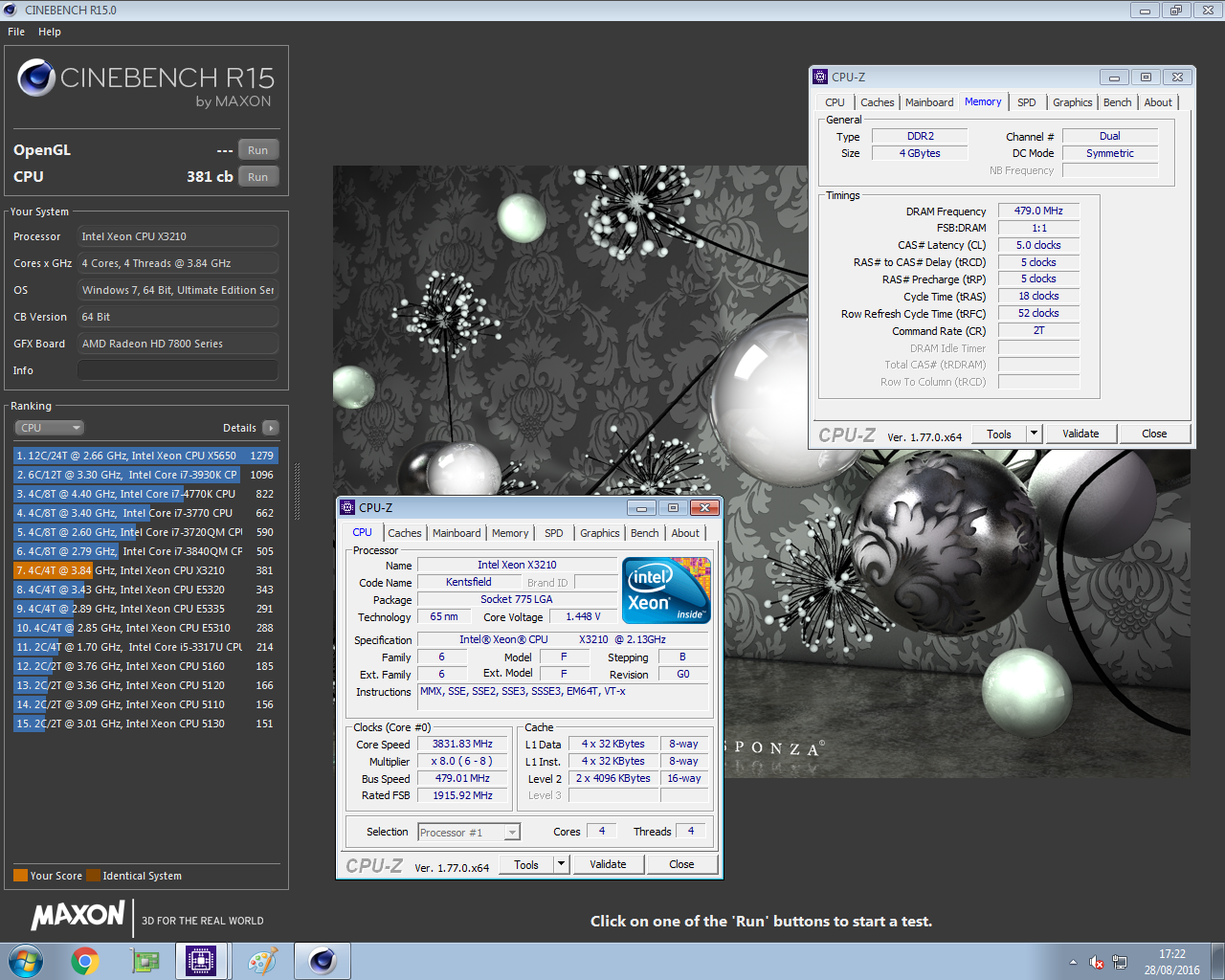Click the Intel Xeon inside logo
This screenshot has height=980, width=1225.
point(666,590)
